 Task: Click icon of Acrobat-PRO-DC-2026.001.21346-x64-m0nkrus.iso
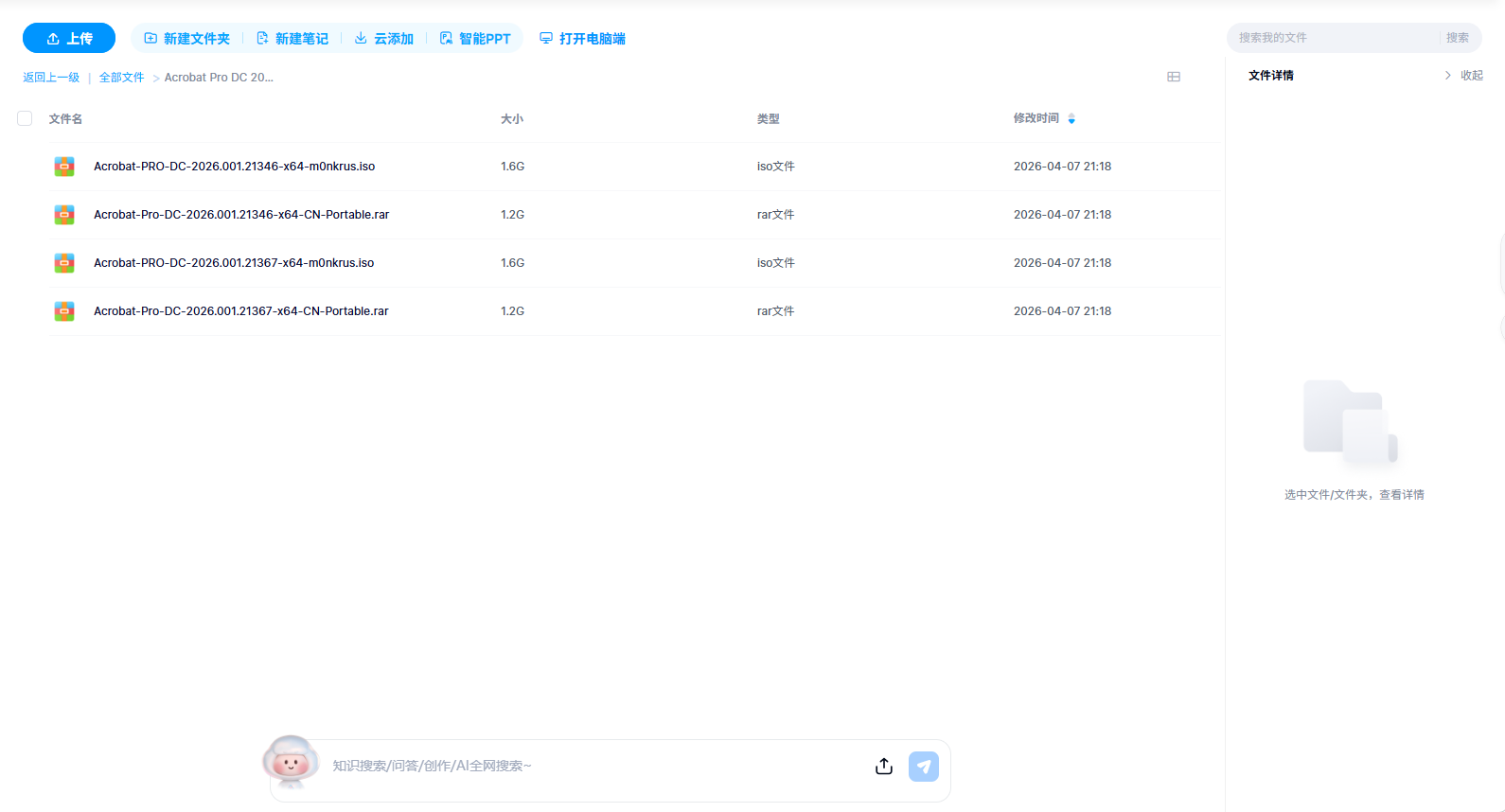[x=64, y=167]
